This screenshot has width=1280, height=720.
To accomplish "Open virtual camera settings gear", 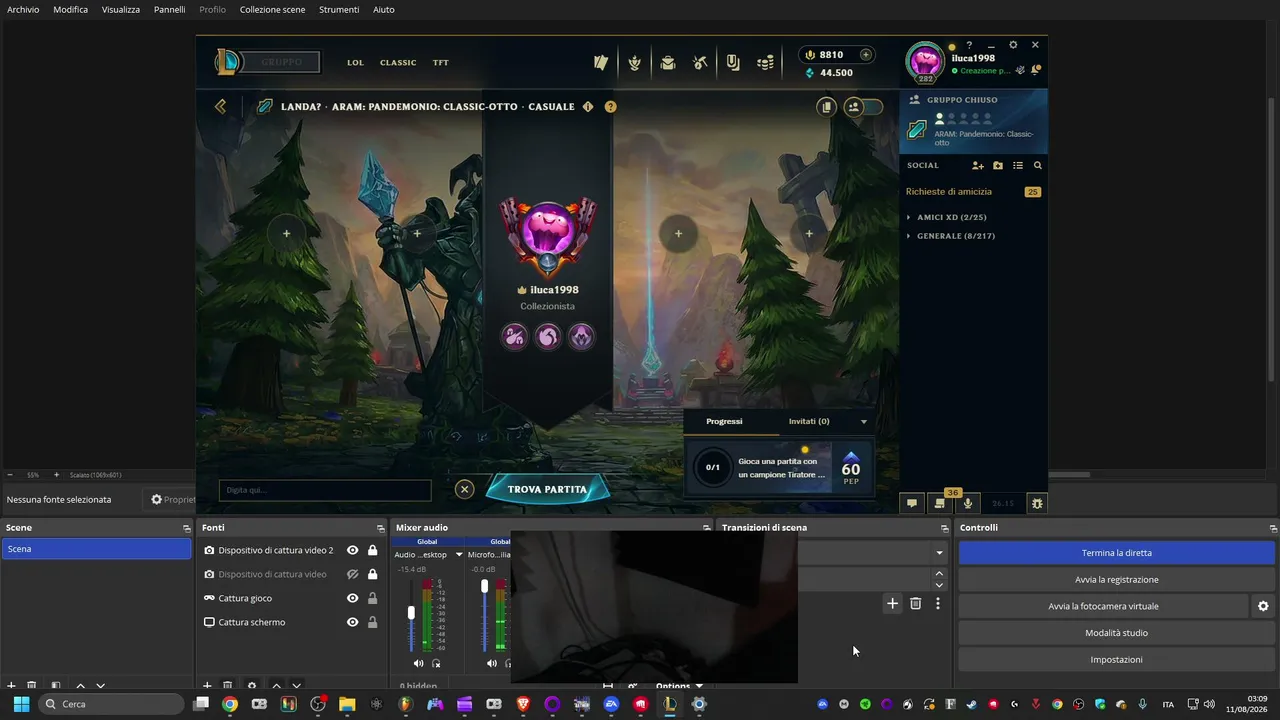I will pyautogui.click(x=1263, y=606).
